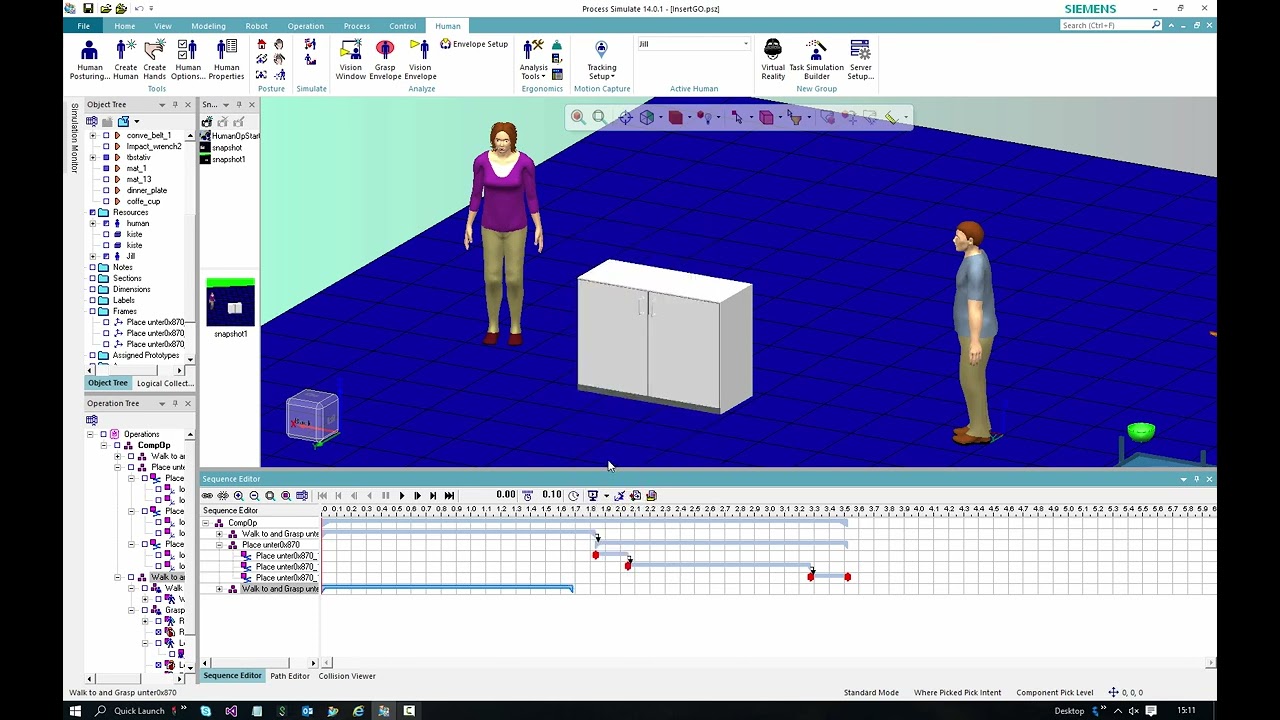Toggle the checkbox for coffe_cup
1280x720 pixels.
point(106,201)
